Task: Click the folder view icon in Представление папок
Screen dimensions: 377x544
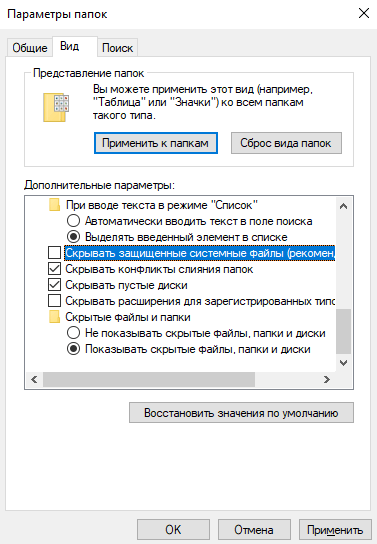Action: (x=56, y=107)
